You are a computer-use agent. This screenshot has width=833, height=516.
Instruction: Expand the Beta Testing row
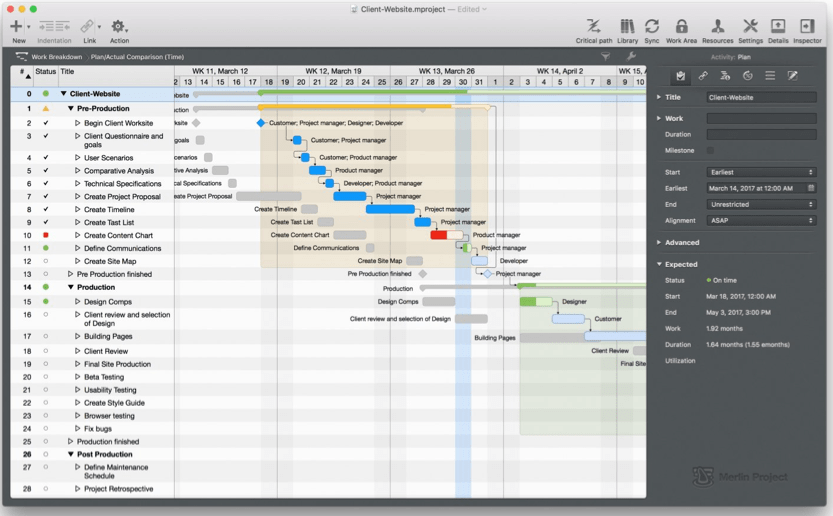[78, 377]
